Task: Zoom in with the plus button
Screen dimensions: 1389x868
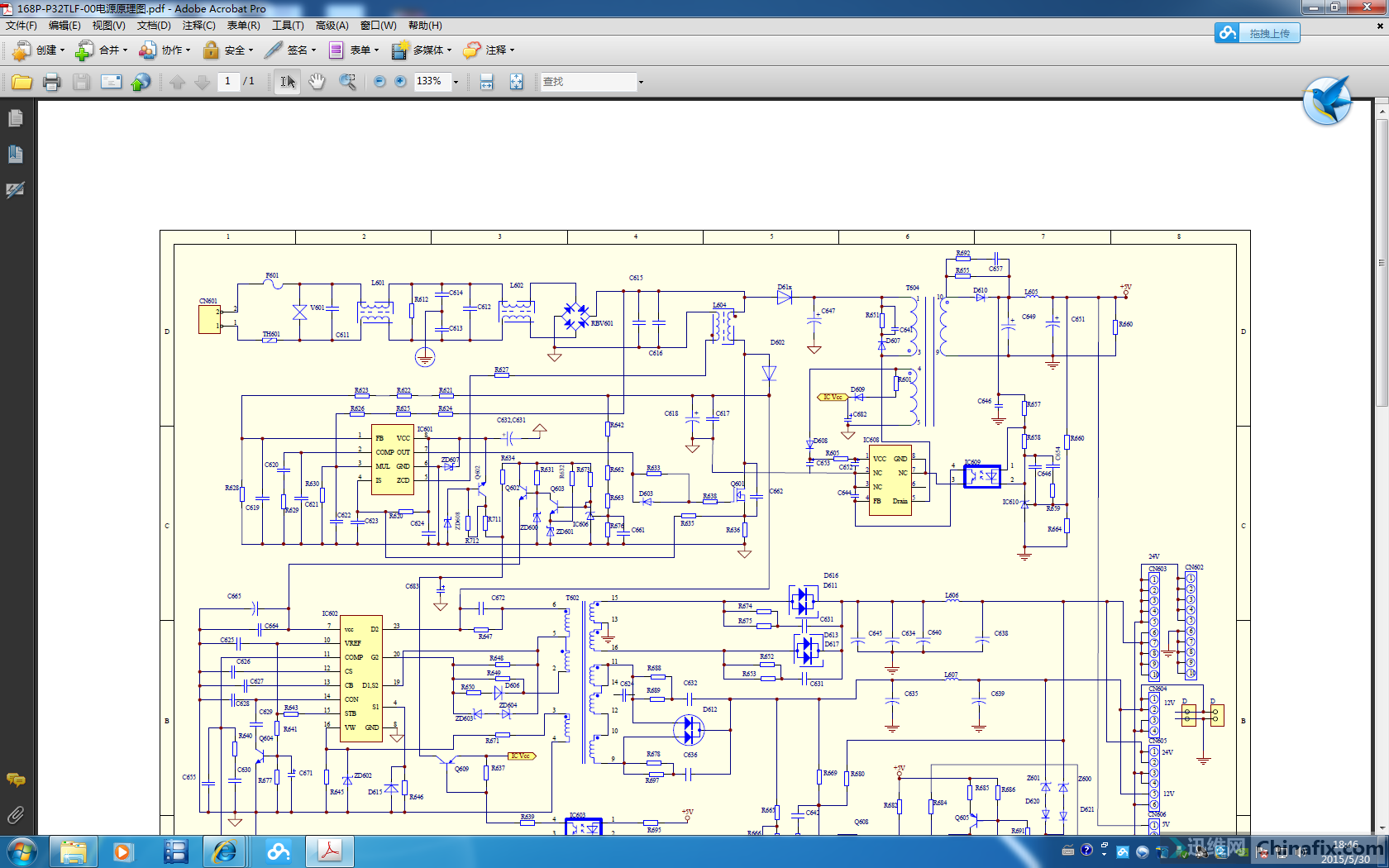Action: tap(400, 82)
